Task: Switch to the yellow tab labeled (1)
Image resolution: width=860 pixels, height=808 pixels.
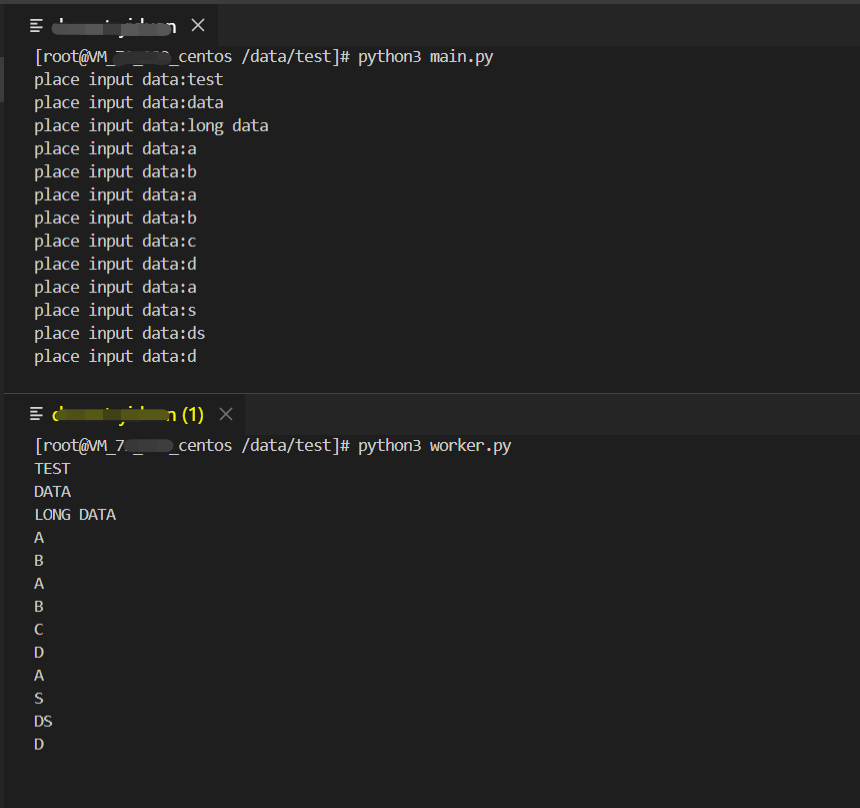Action: [x=128, y=414]
